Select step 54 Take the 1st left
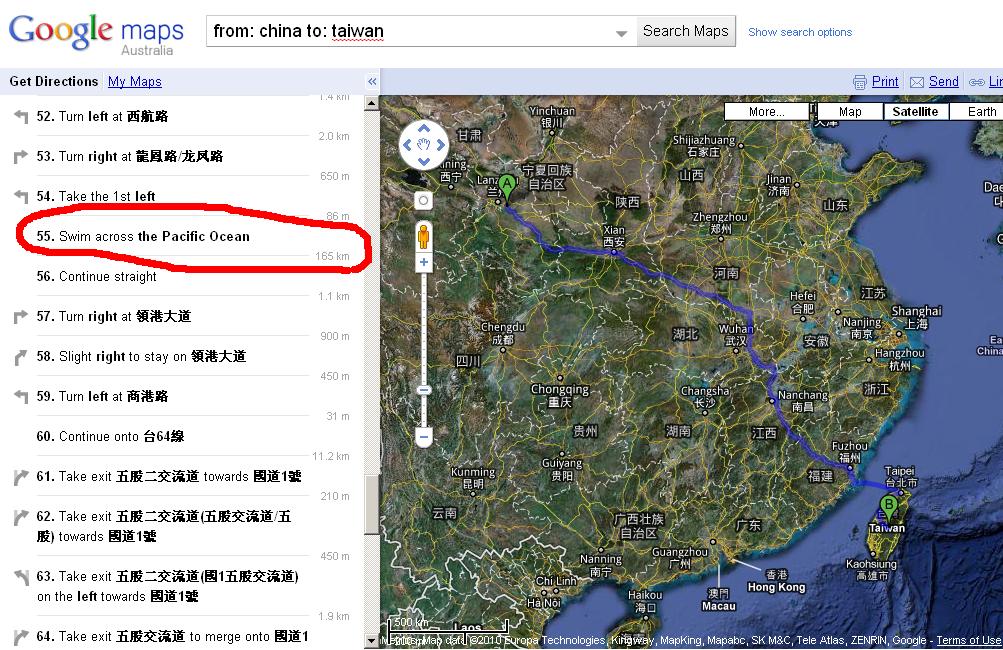 point(95,196)
